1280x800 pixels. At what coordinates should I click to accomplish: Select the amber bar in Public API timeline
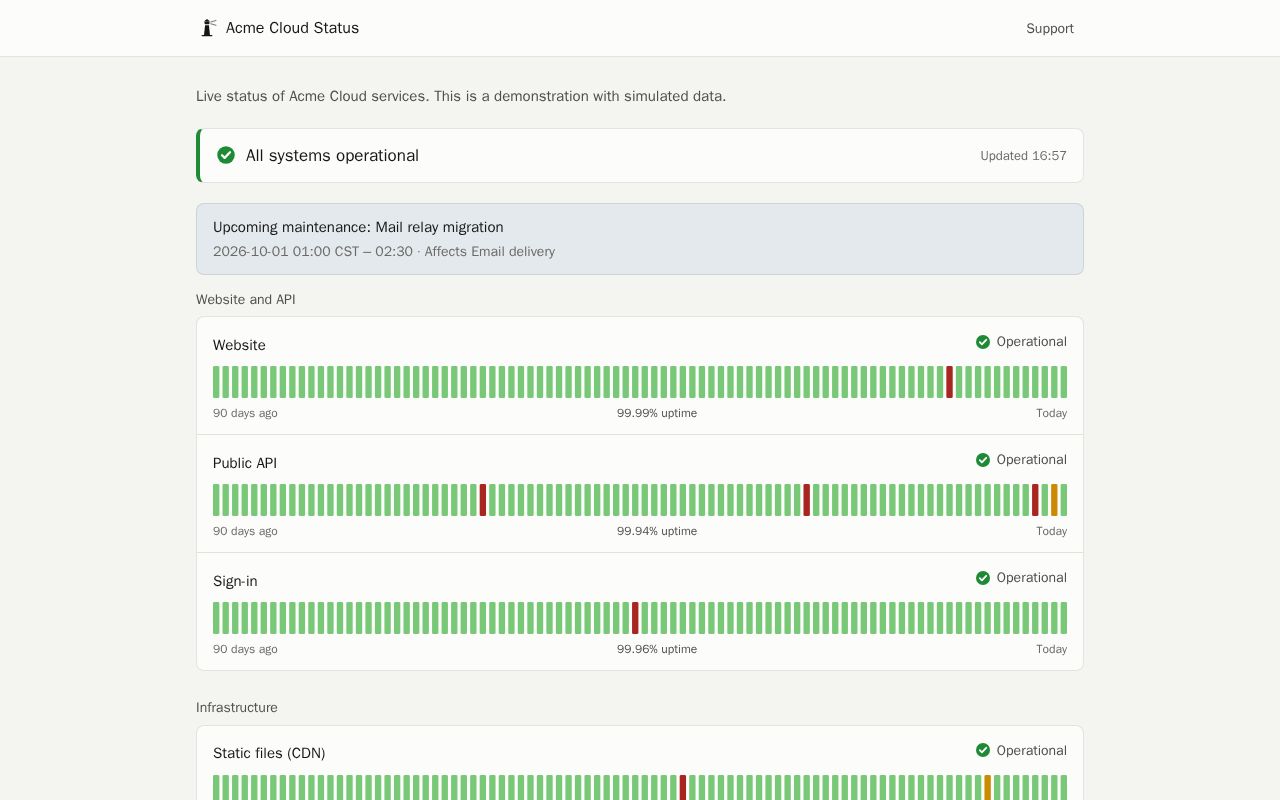1054,500
